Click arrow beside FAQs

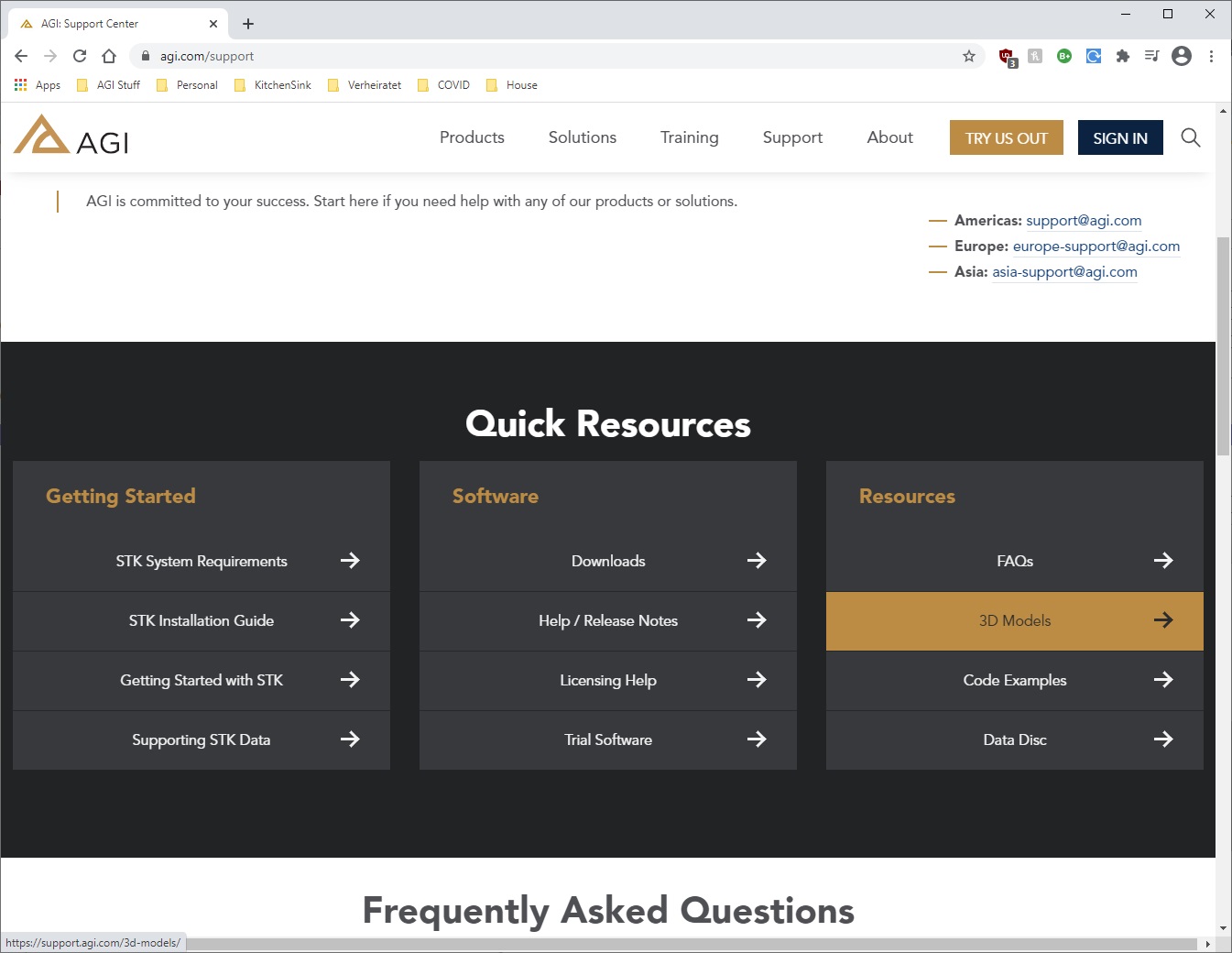1163,561
